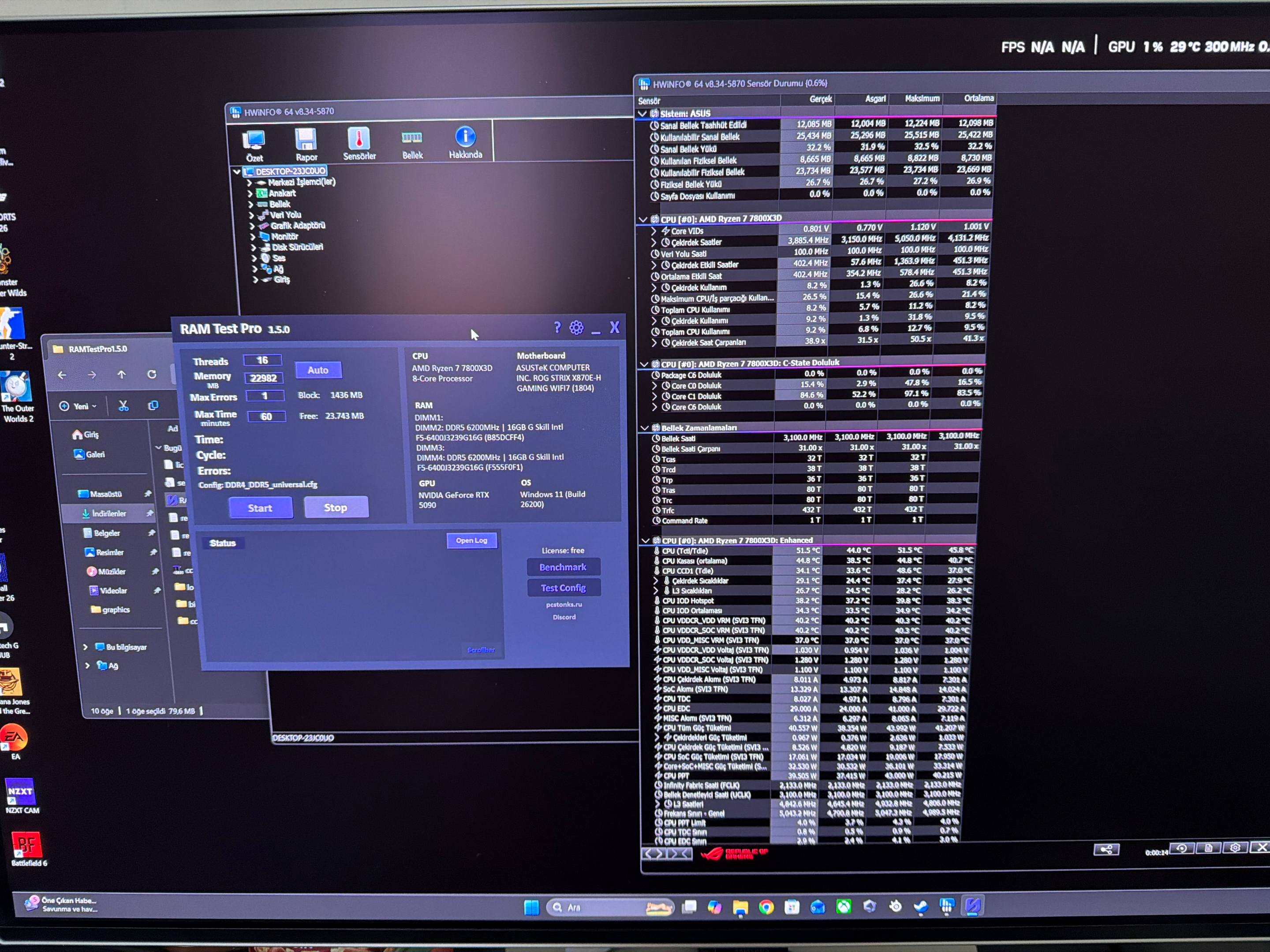Expand the Anakart tree node

[250, 193]
